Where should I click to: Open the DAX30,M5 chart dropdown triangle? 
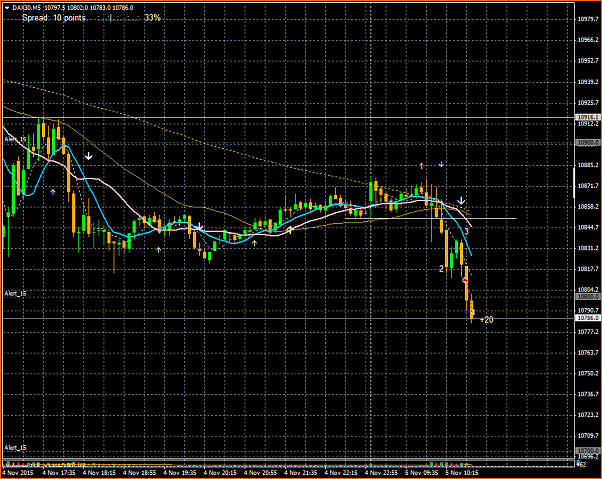tap(7, 8)
